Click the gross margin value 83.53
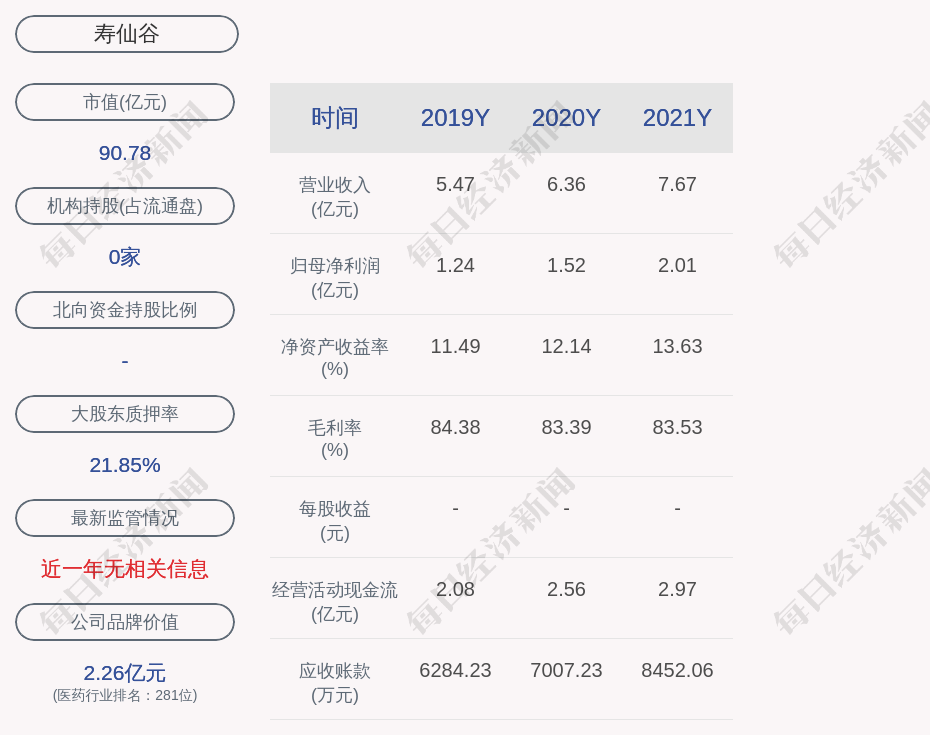 tap(677, 427)
